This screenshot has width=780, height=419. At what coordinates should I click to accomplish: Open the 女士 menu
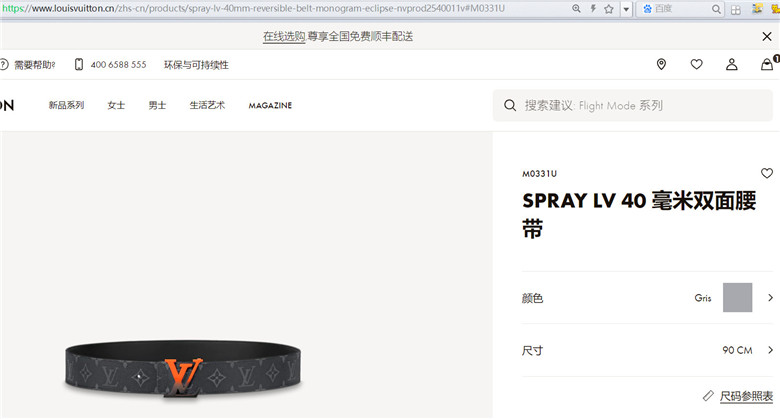click(x=116, y=105)
